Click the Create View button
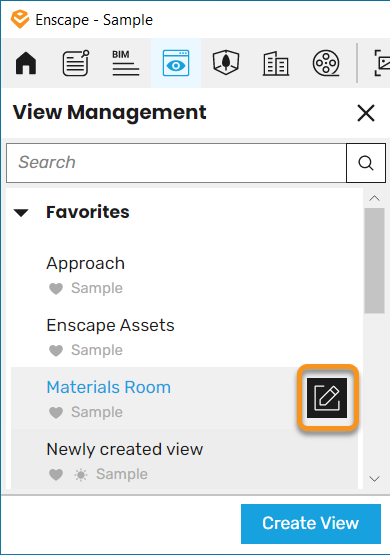The height and width of the screenshot is (555, 390). click(311, 523)
